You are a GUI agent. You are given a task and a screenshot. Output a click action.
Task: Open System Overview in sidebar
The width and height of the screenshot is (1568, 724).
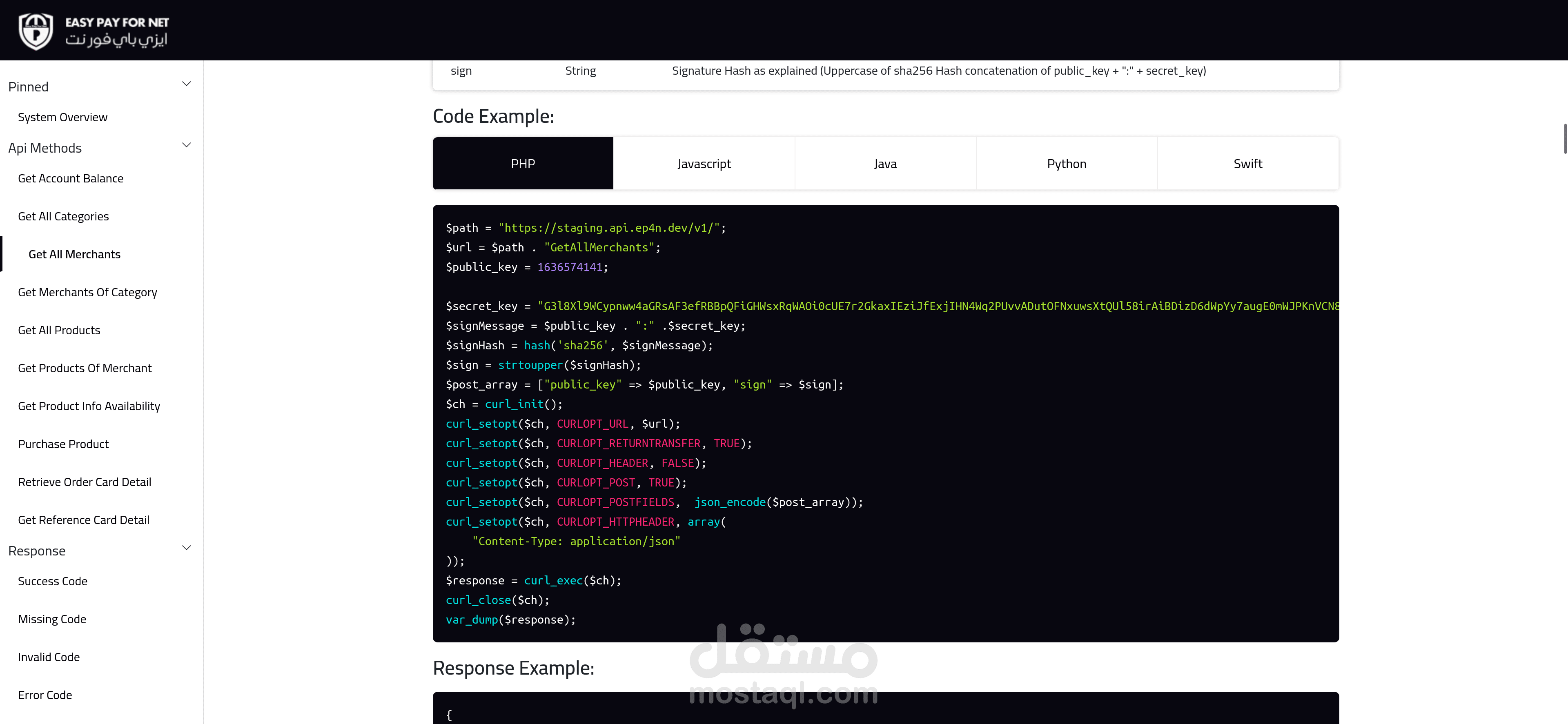coord(63,118)
